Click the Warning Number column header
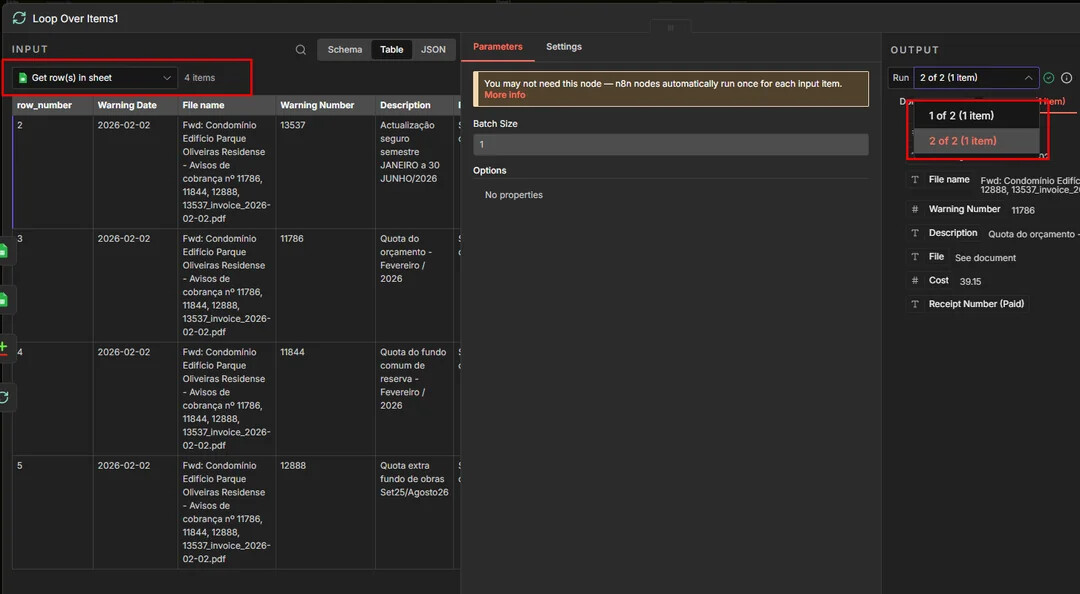The height and width of the screenshot is (594, 1080). click(317, 105)
